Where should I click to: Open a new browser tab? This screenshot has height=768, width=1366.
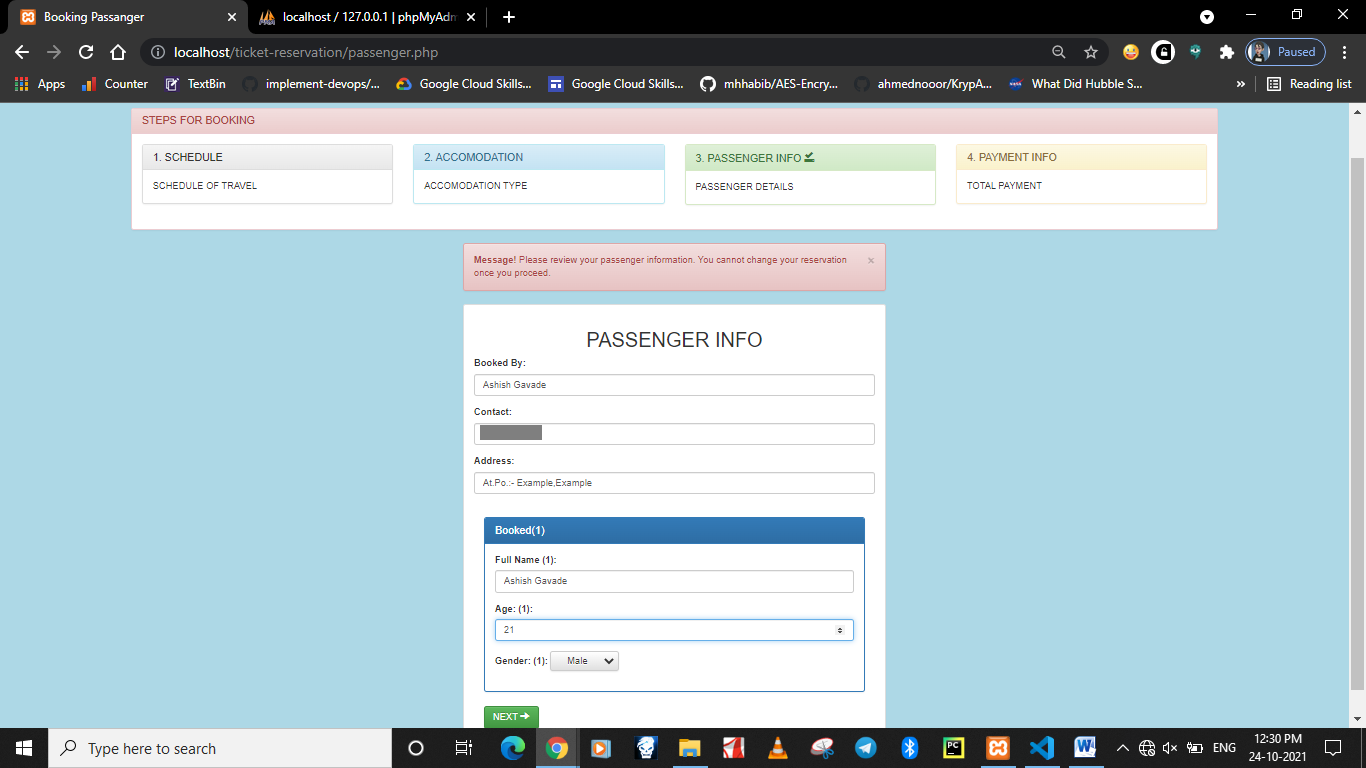pyautogui.click(x=509, y=17)
